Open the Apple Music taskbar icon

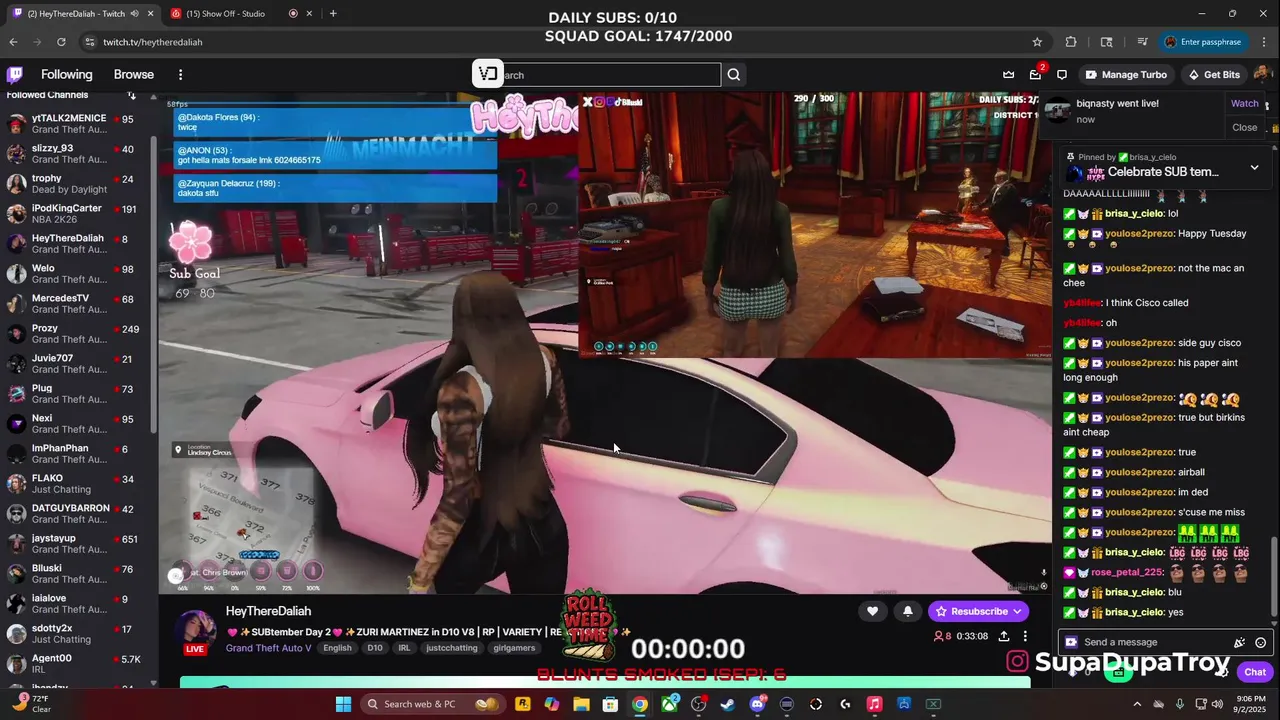tap(874, 704)
